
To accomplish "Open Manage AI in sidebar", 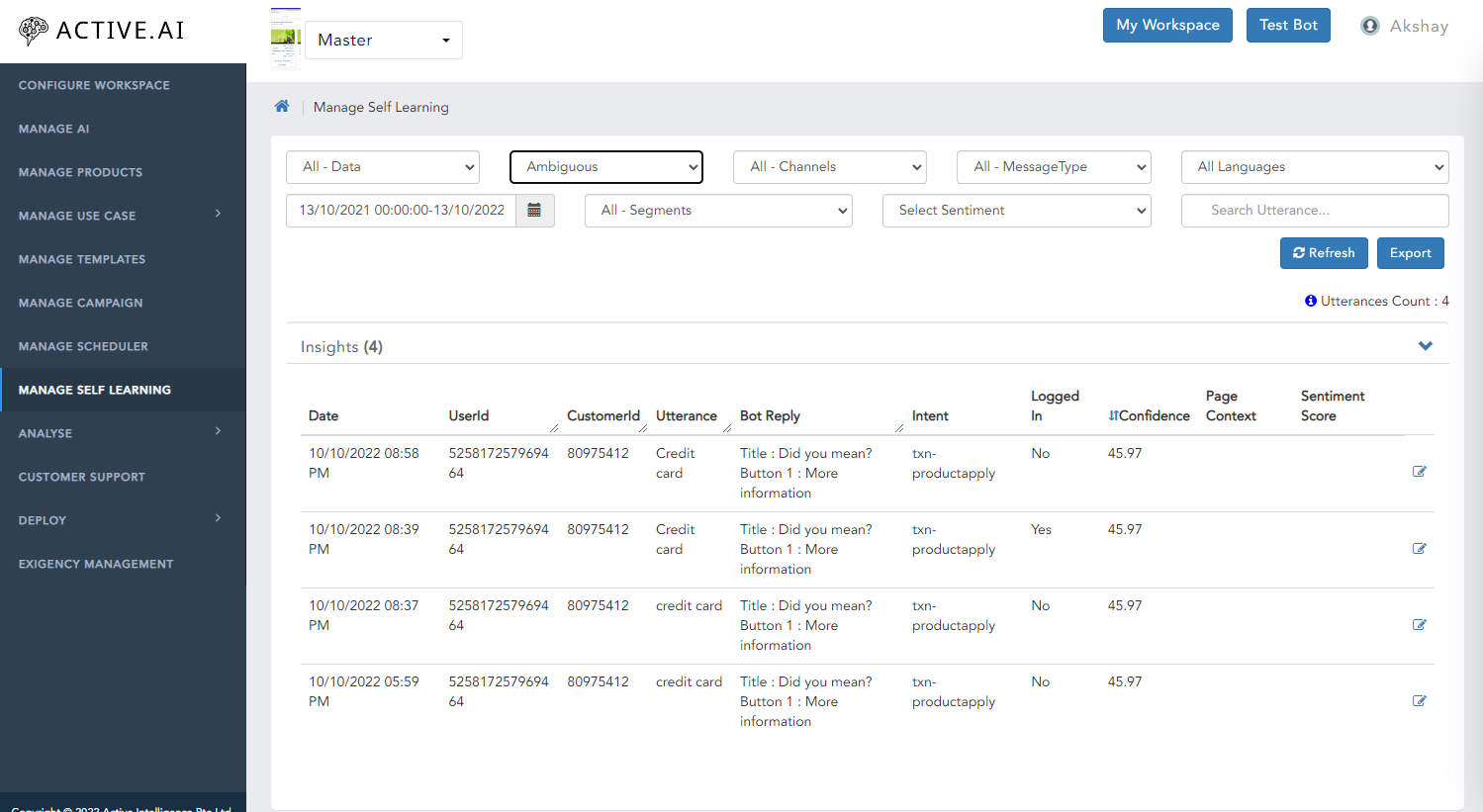I will pyautogui.click(x=123, y=129).
